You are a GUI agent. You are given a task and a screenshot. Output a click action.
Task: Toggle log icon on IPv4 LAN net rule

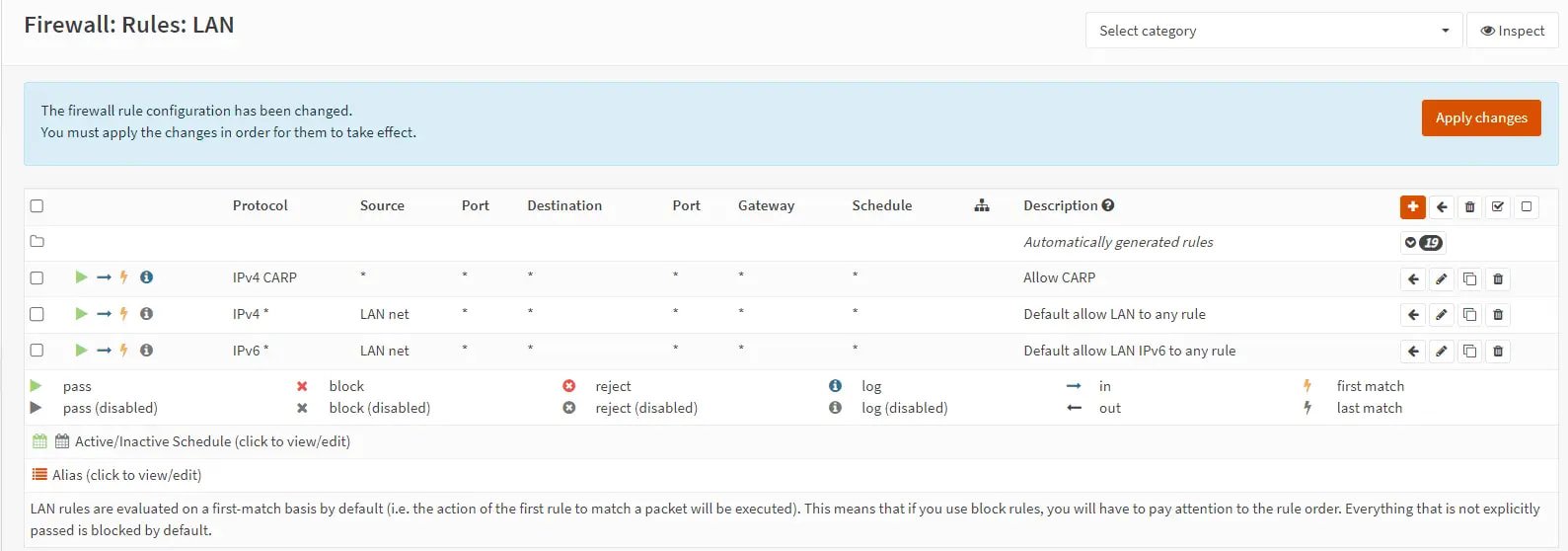(146, 314)
